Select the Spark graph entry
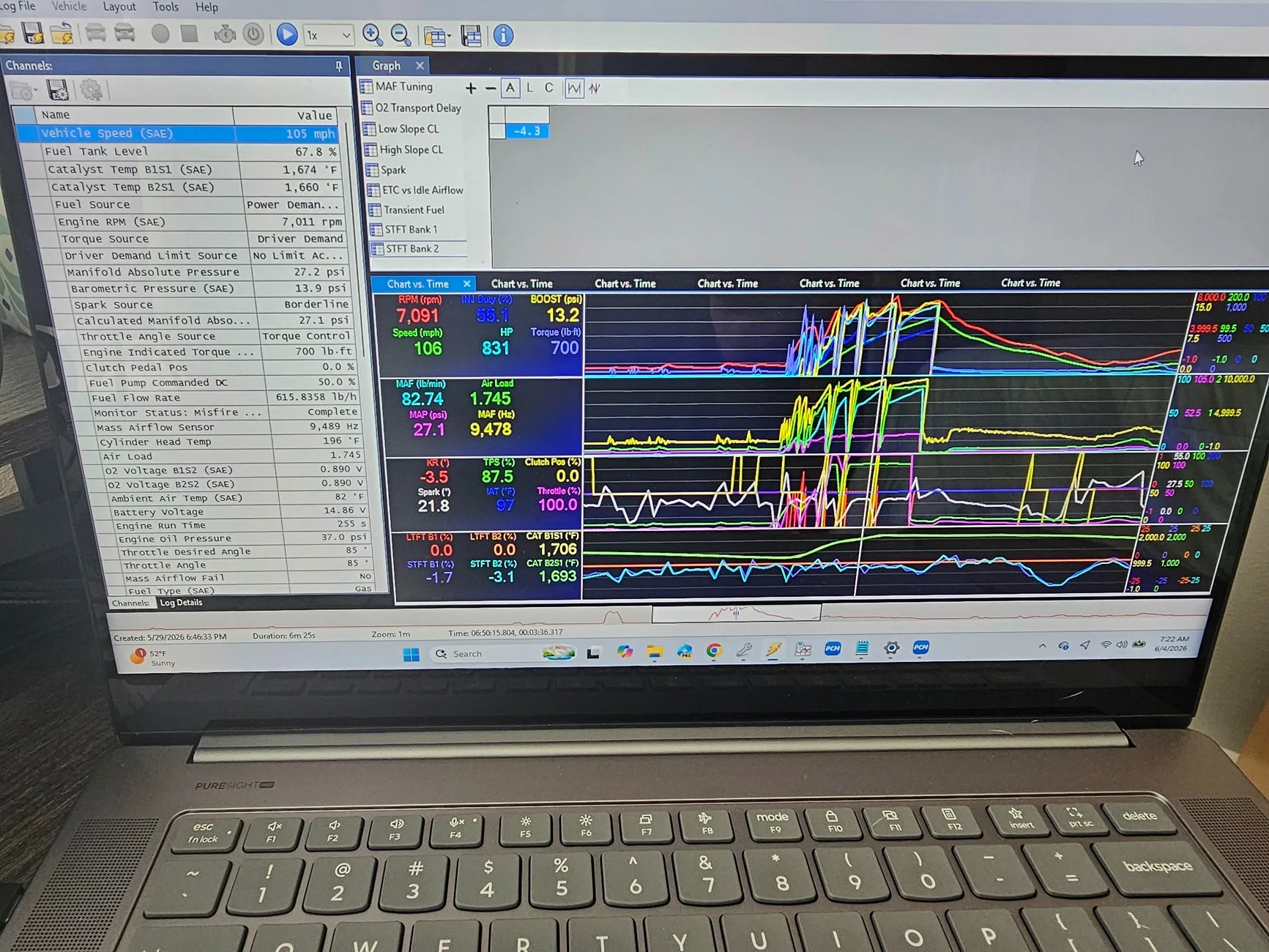Screen dimensions: 1269x952 click(386, 170)
